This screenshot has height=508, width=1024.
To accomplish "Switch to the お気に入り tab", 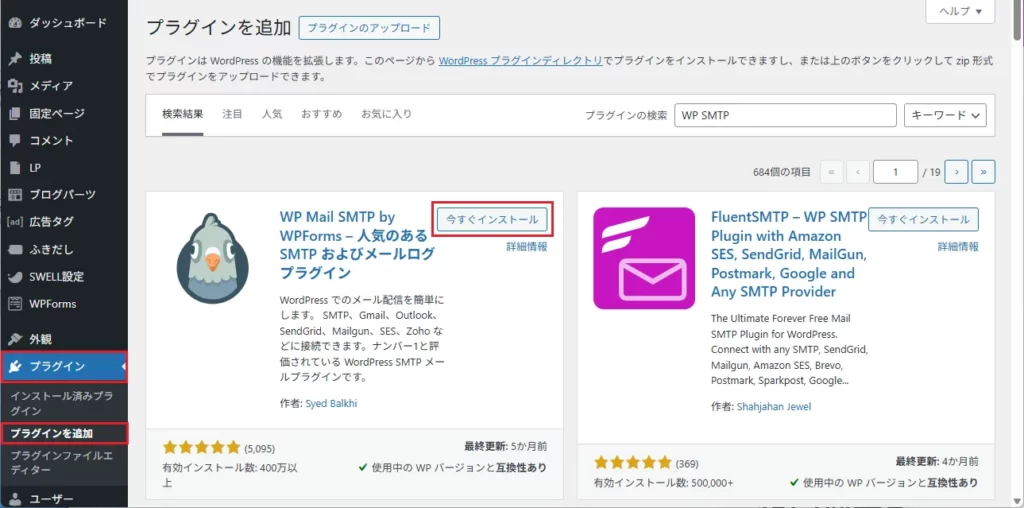I will (387, 114).
